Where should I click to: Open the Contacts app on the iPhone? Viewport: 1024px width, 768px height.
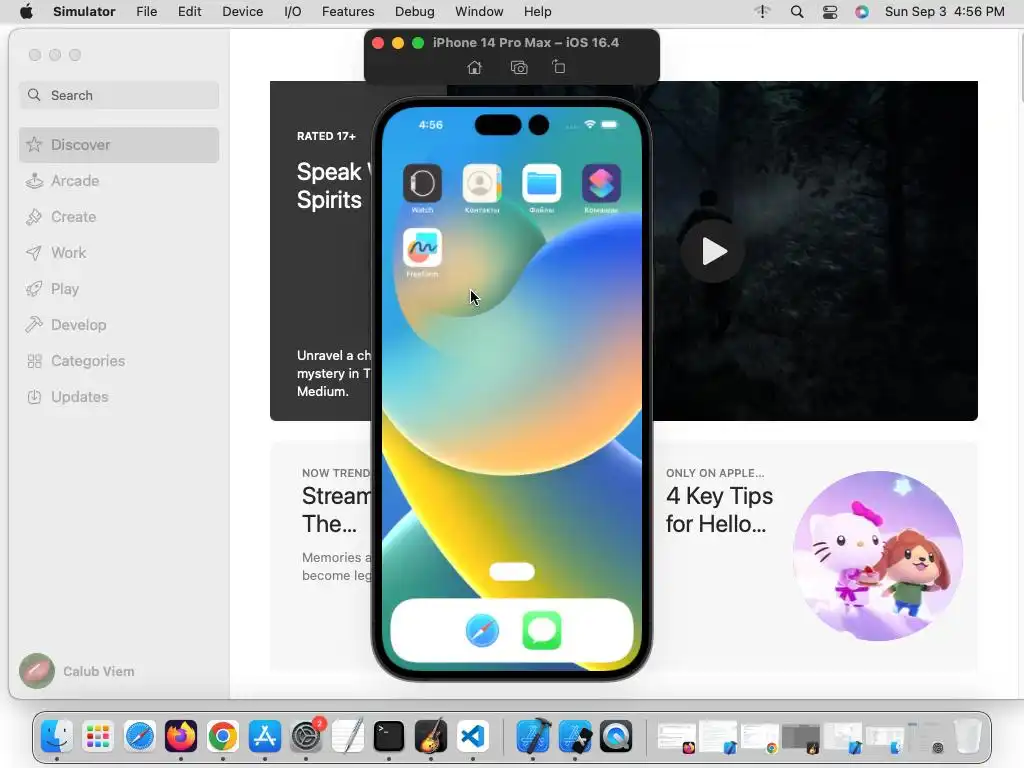click(x=482, y=184)
